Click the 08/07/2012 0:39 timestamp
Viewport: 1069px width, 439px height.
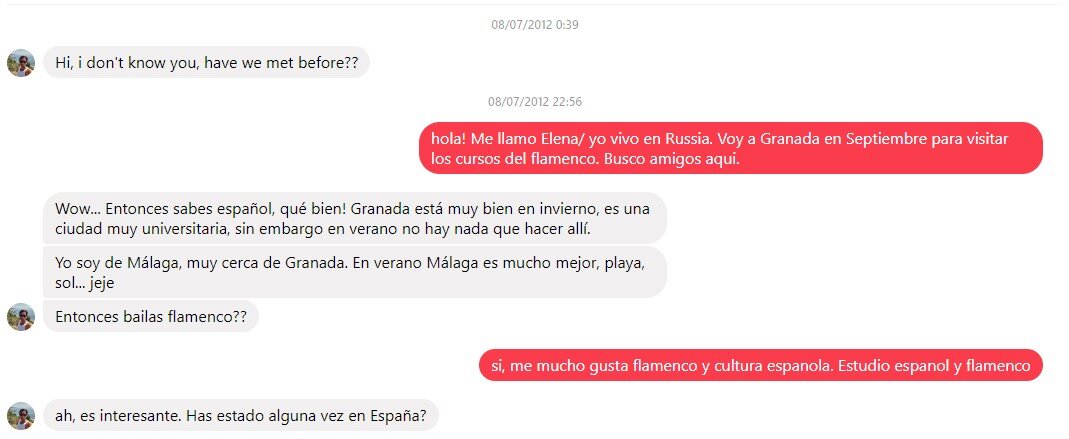[x=535, y=25]
